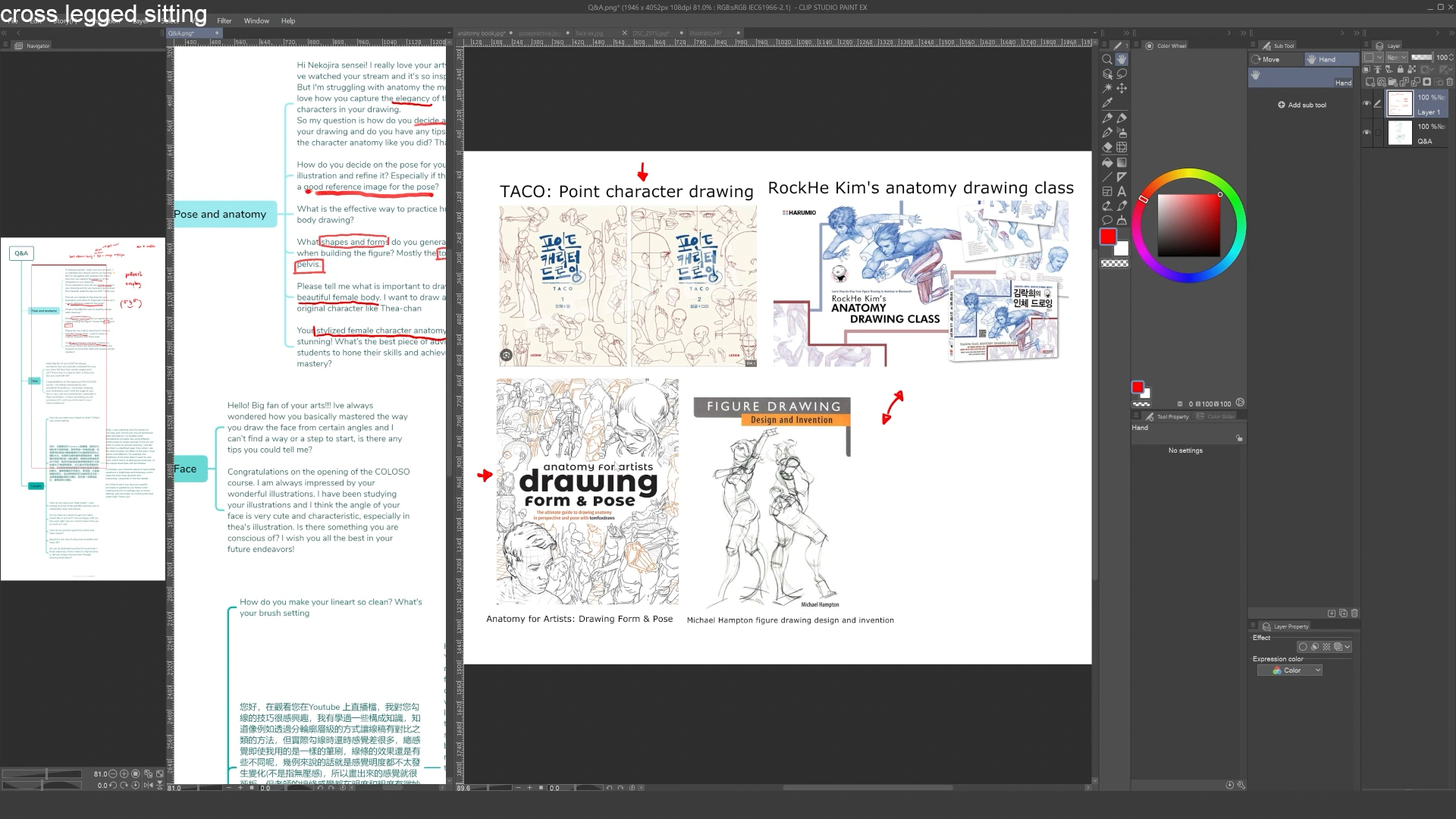Toggle the lock layer icon
Screen dimensions: 1456x819
pyautogui.click(x=1400, y=70)
